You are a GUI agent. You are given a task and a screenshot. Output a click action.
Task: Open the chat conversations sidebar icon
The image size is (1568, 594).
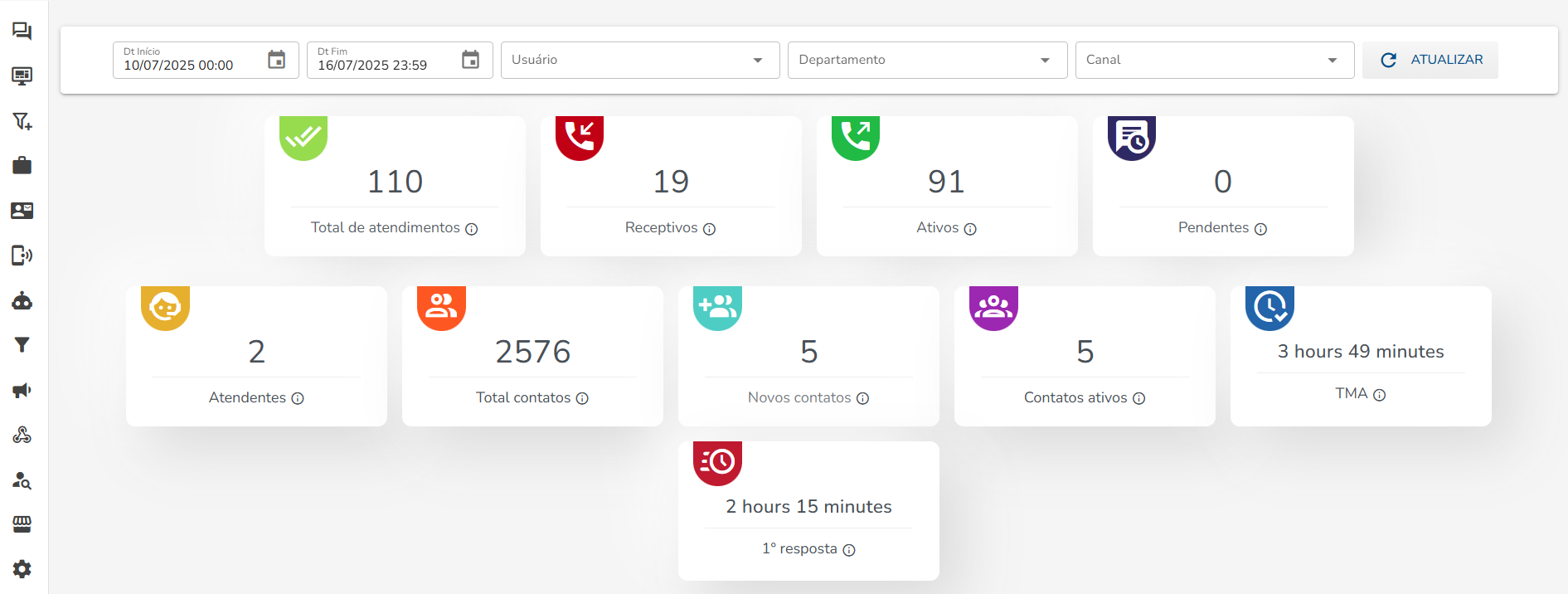22,32
